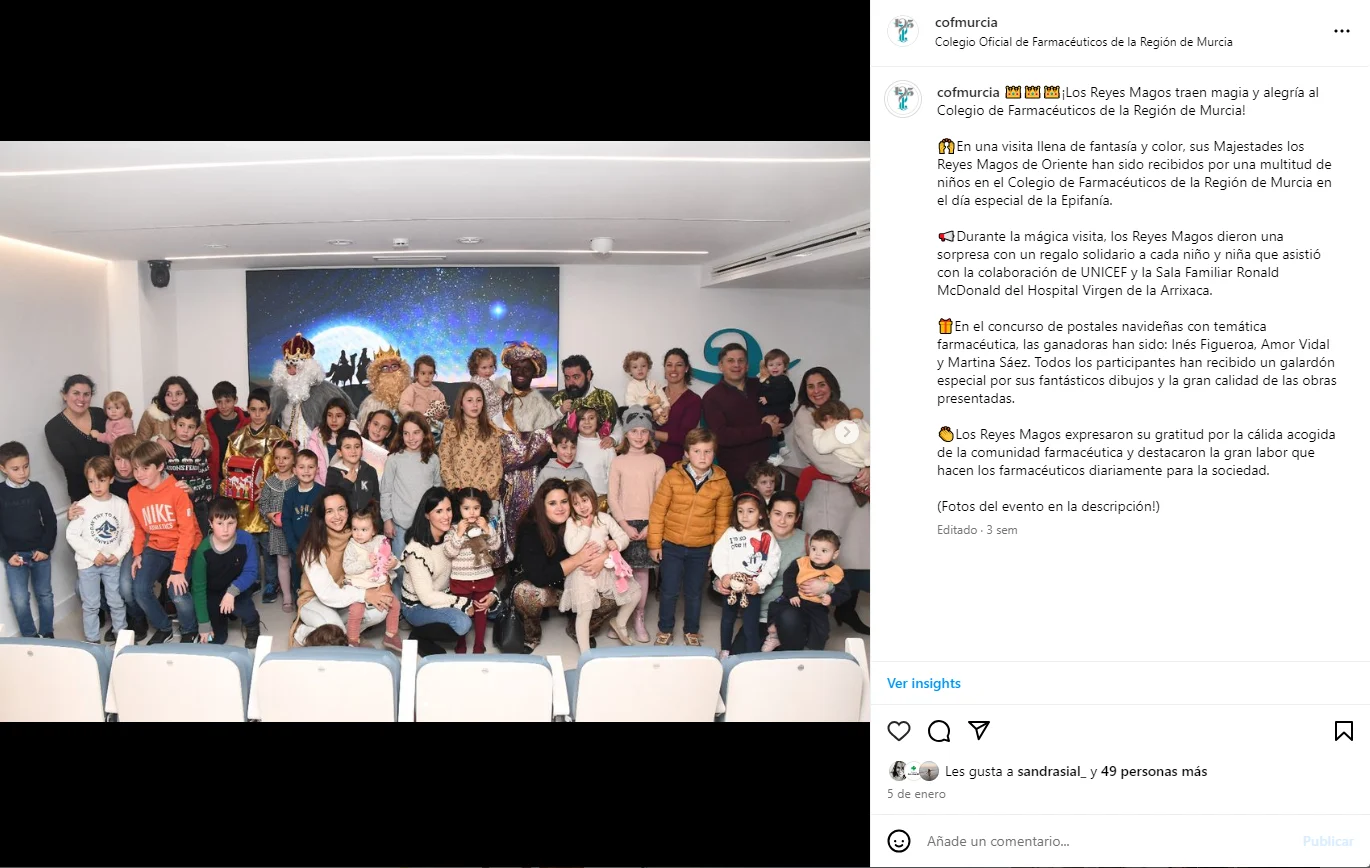The width and height of the screenshot is (1370, 868).
Task: Click the Reyes Magos group photo
Action: pyautogui.click(x=435, y=431)
